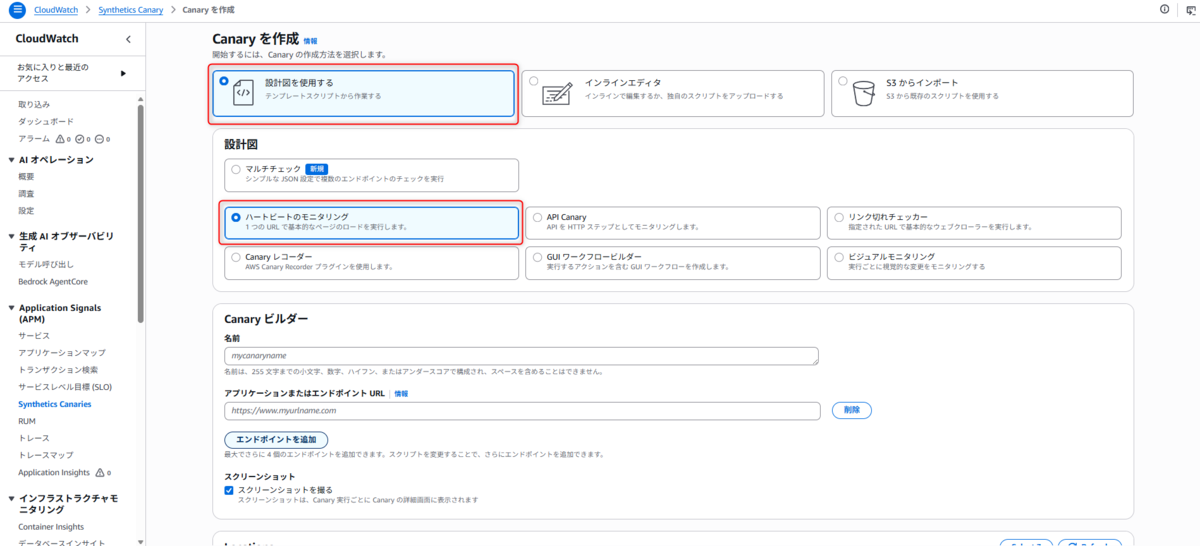Screen dimensions: 1200x546
Task: Open Application Insights in the sidebar
Action: (x=54, y=473)
